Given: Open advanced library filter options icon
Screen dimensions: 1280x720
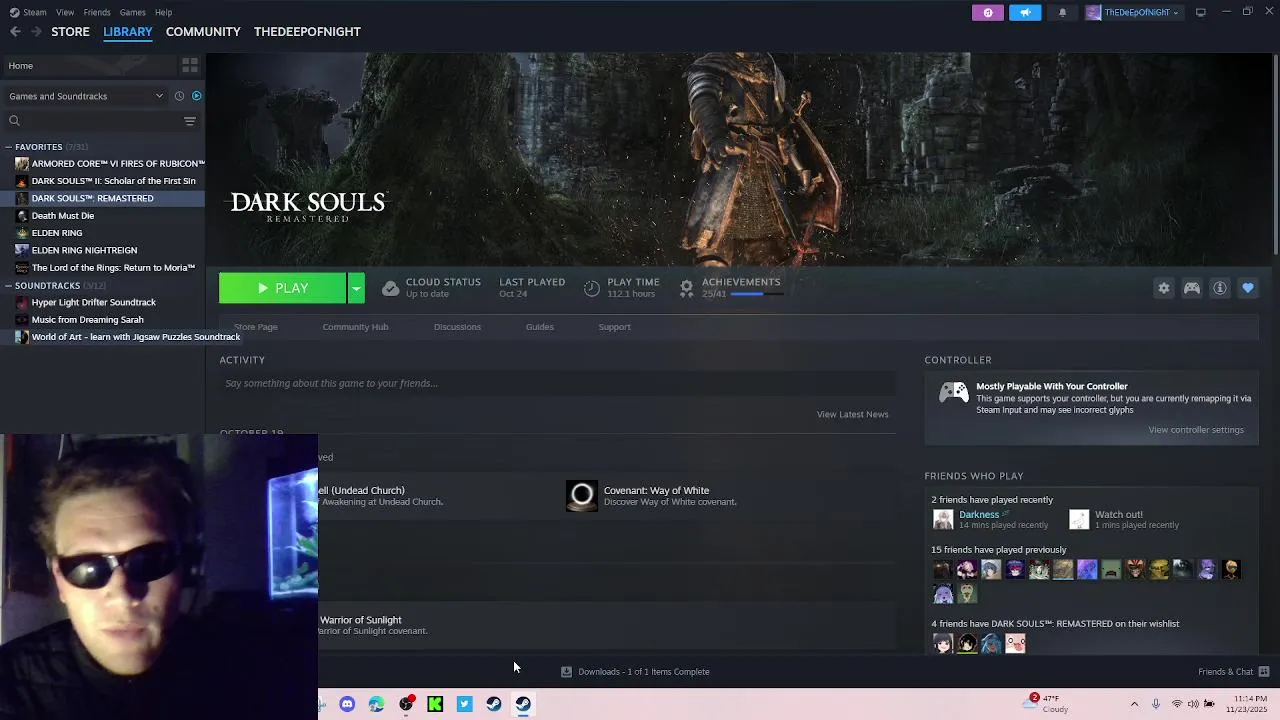Looking at the screenshot, I should pyautogui.click(x=189, y=121).
